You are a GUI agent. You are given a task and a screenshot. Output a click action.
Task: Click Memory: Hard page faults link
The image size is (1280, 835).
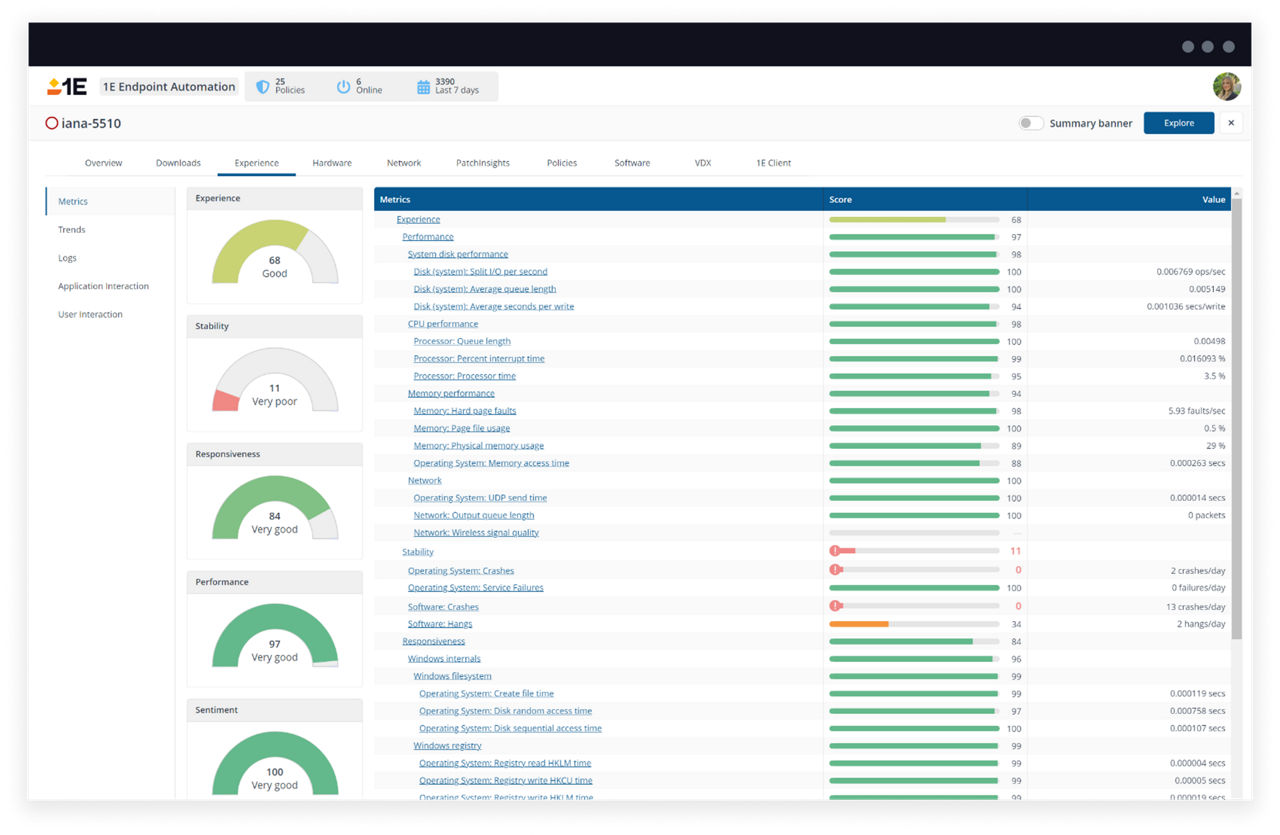[x=465, y=411]
